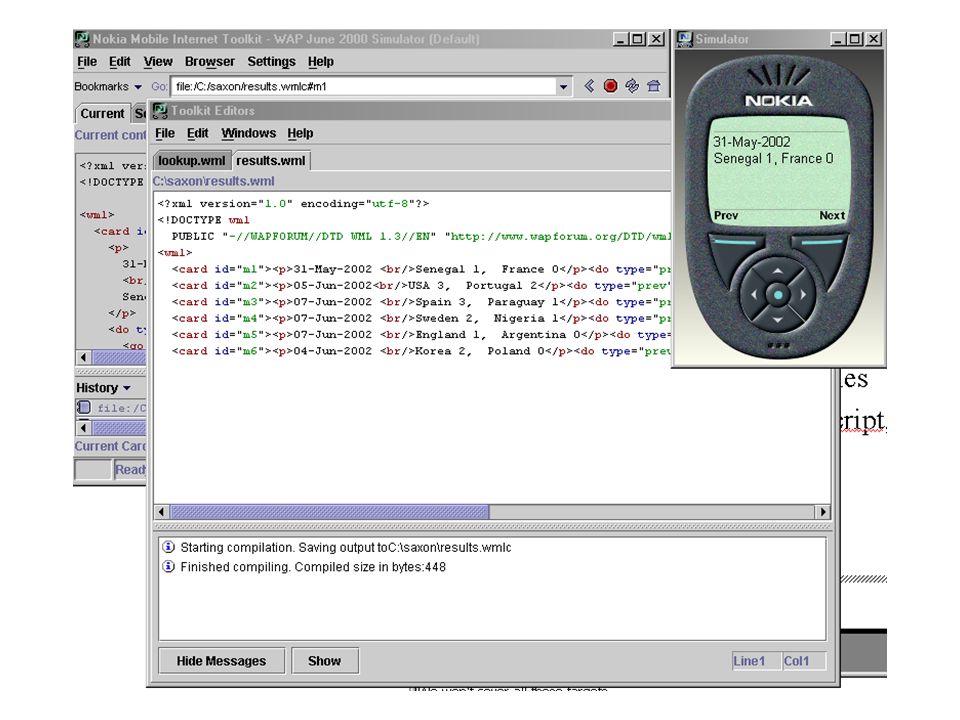Image resolution: width=960 pixels, height=720 pixels.
Task: Click scroll left arrow under History pane
Action: (84, 427)
